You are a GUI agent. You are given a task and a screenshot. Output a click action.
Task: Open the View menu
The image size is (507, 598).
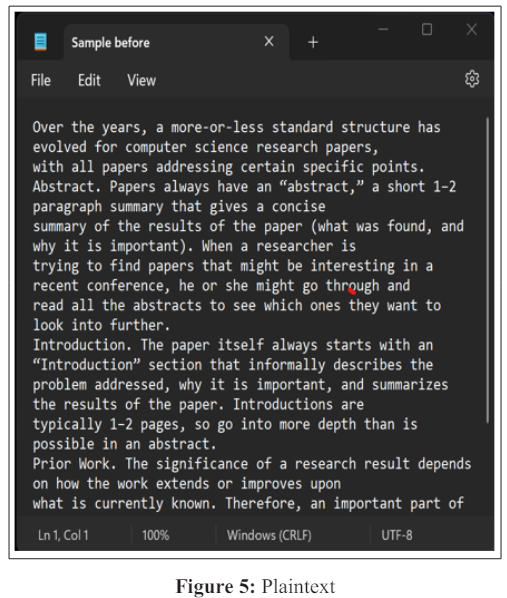[142, 80]
